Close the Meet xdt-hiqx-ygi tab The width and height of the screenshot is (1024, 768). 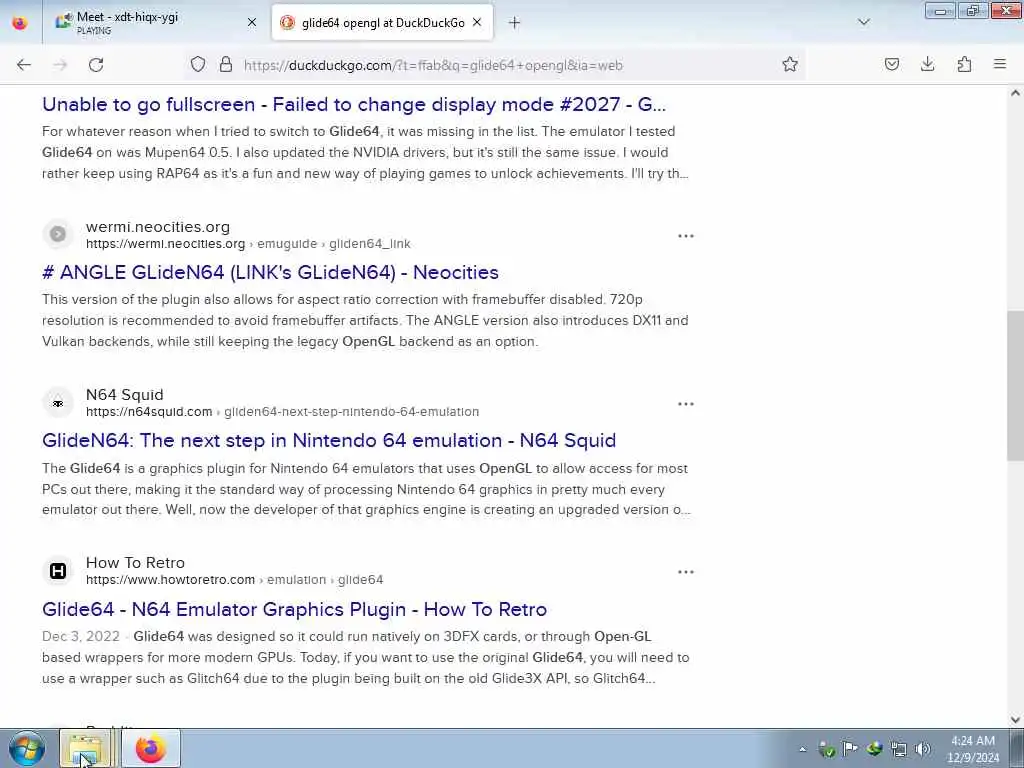point(251,23)
